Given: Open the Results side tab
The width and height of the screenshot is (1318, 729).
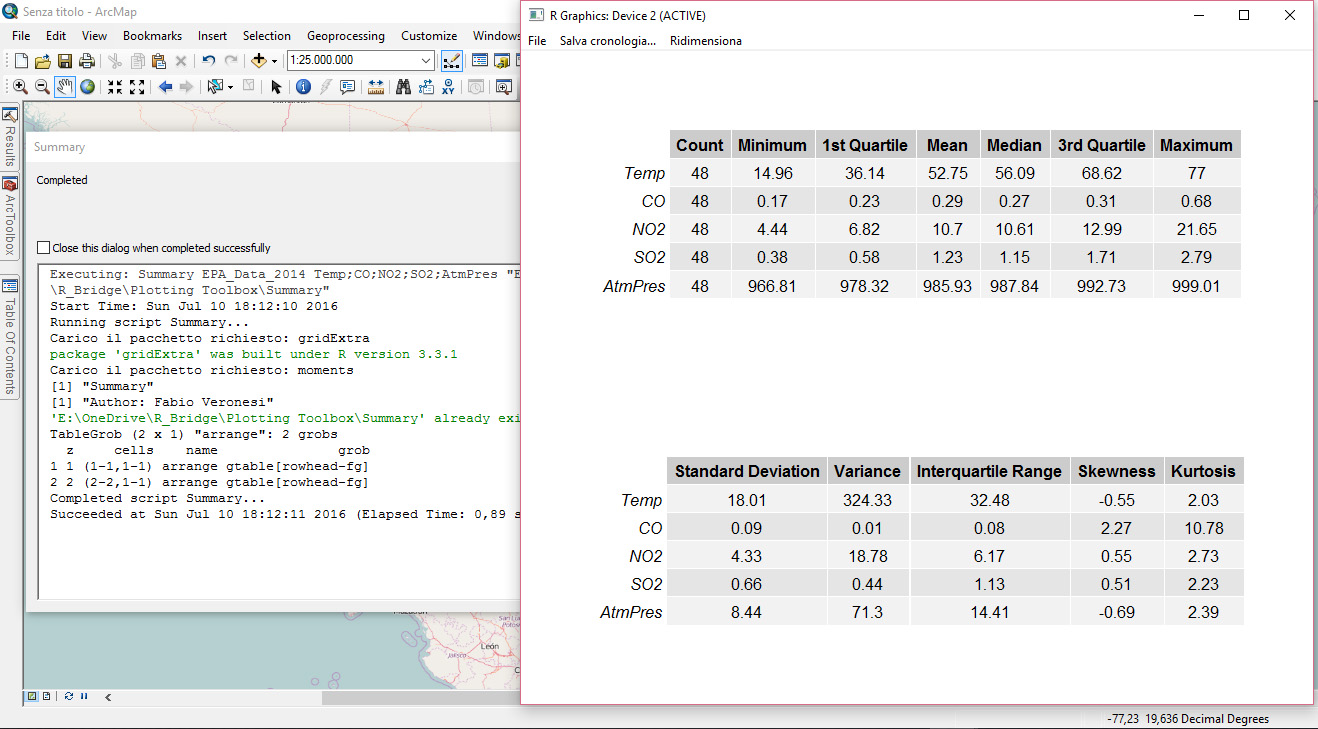Looking at the screenshot, I should [x=10, y=138].
